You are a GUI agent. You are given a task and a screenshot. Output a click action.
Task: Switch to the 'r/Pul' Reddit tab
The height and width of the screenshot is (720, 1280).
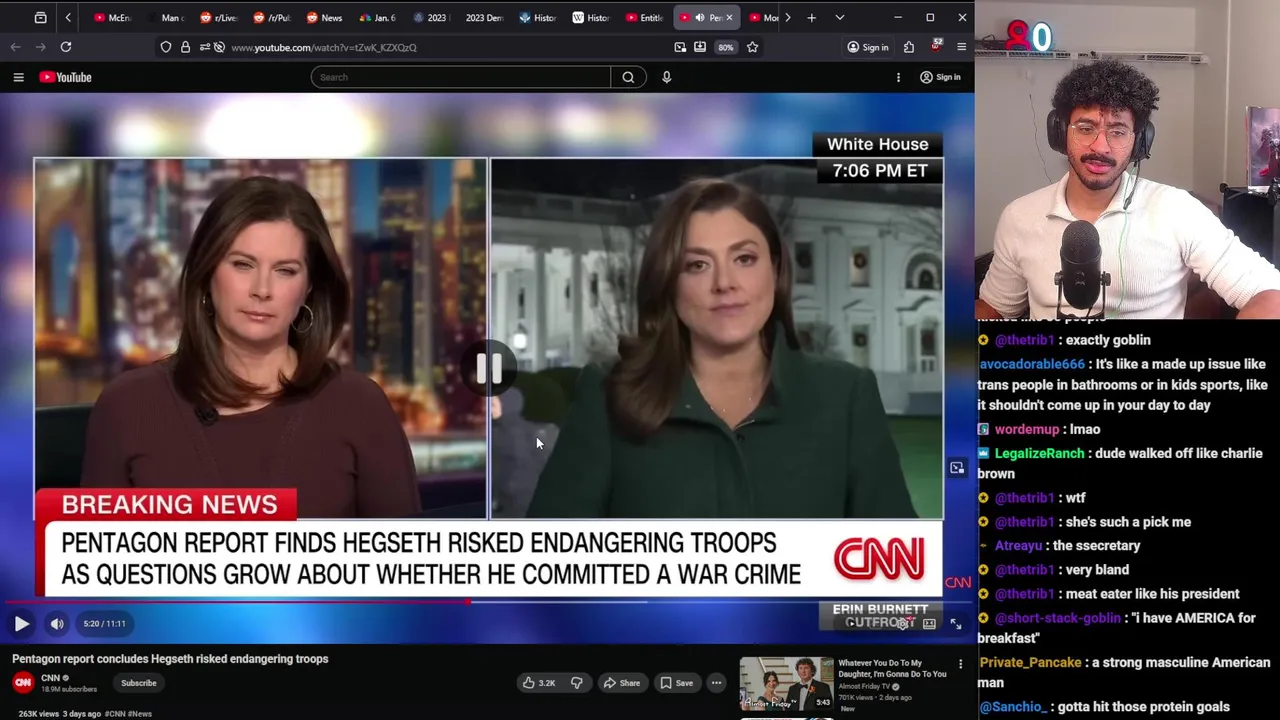coord(271,17)
